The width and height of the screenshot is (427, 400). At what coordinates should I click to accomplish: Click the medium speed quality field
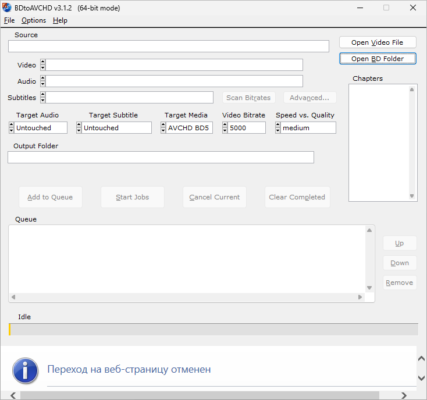[x=308, y=128]
